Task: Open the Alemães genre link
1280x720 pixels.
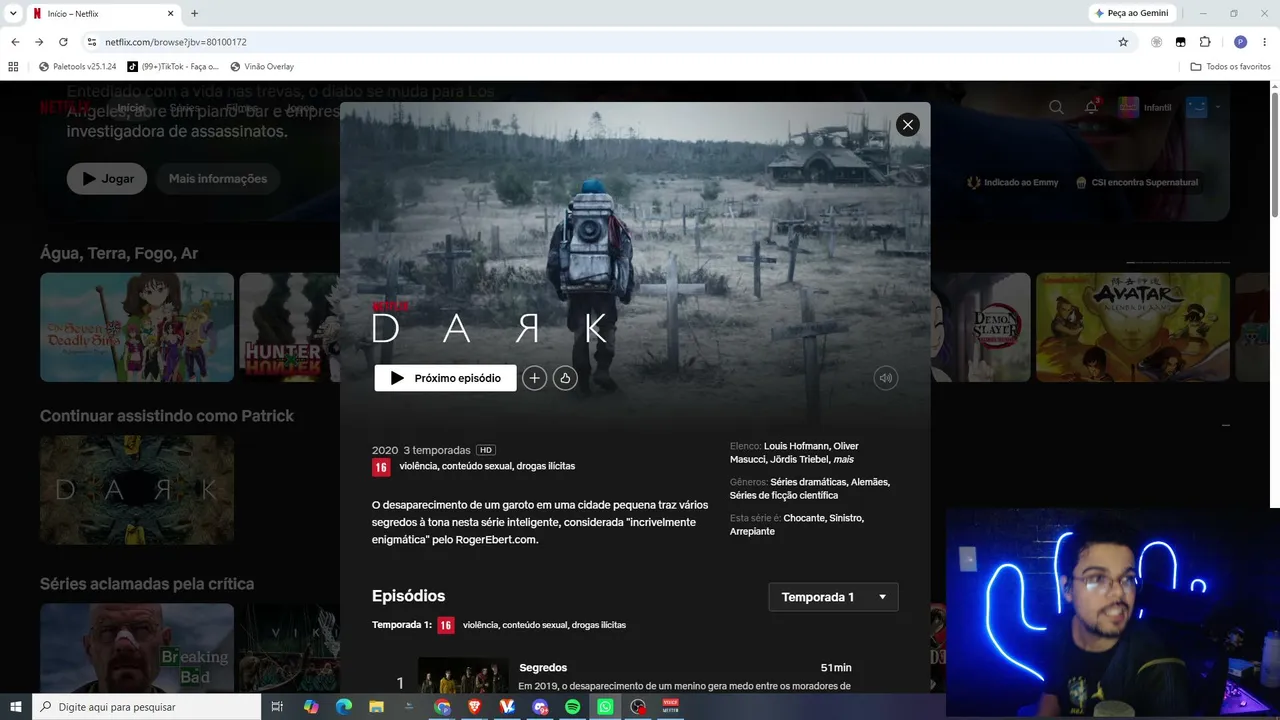Action: 869,482
